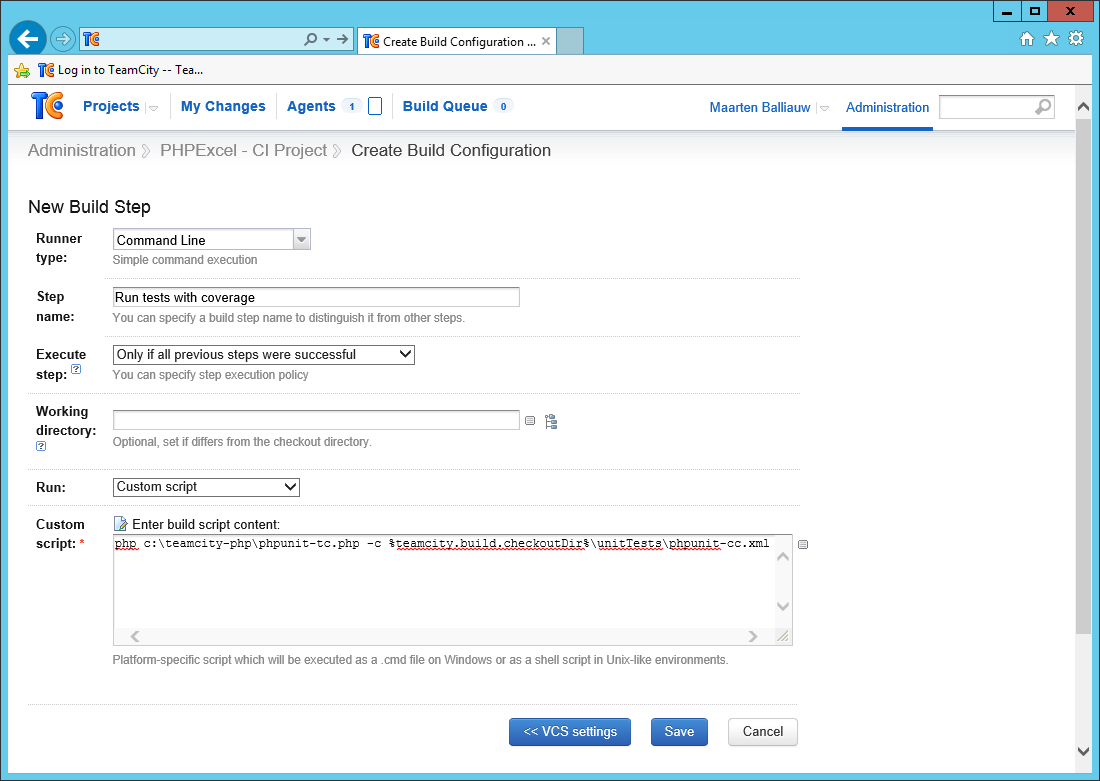Viewport: 1100px width, 781px height.
Task: Click the parameter icon beside Working directory field
Action: click(530, 421)
